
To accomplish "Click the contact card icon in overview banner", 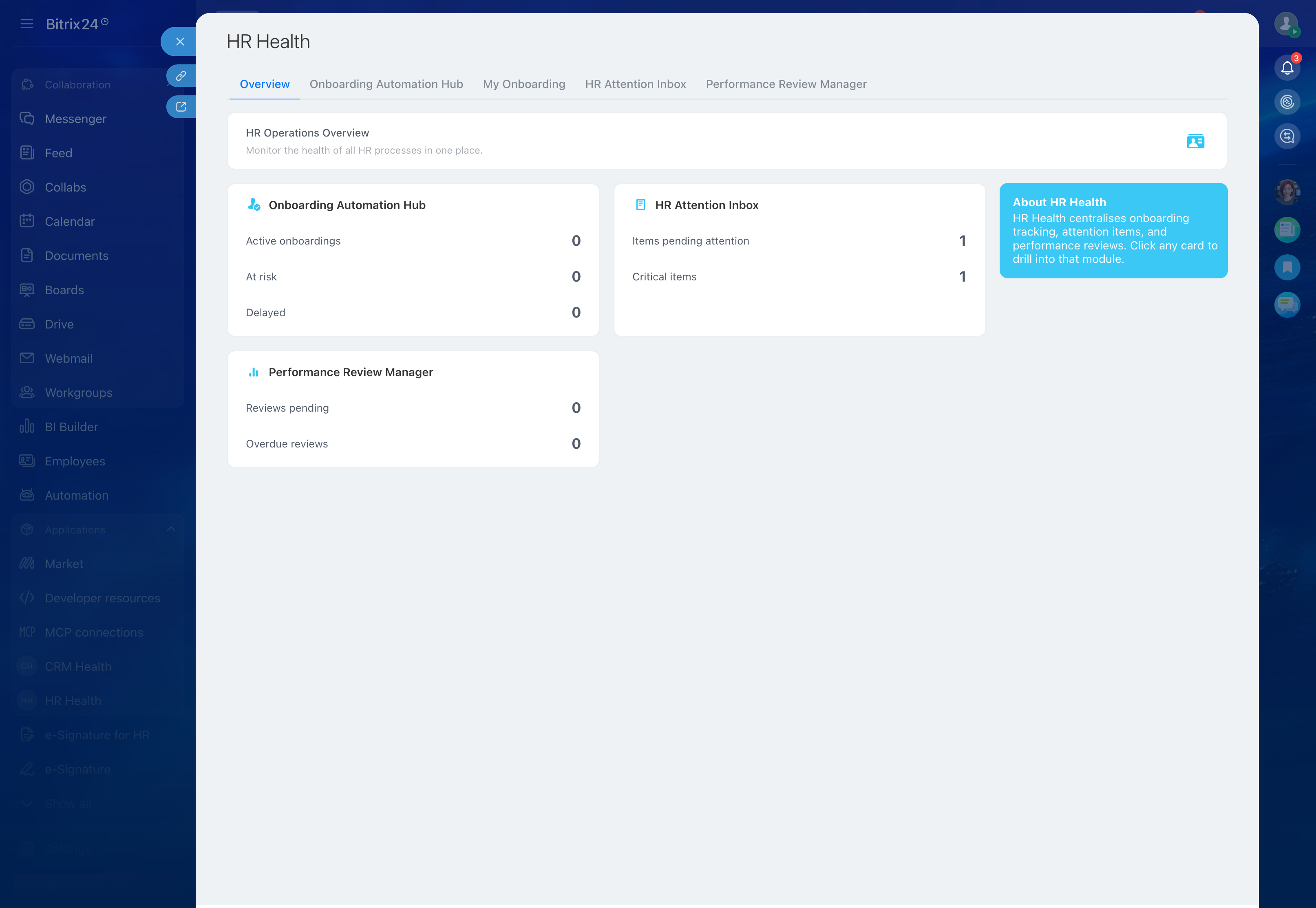I will pos(1195,141).
